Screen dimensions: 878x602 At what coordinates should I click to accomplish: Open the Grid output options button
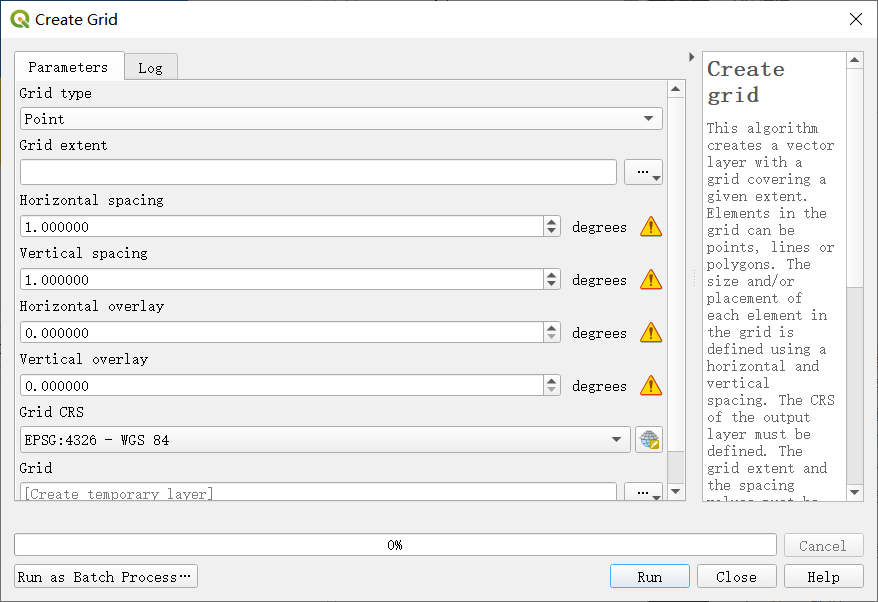(x=643, y=492)
